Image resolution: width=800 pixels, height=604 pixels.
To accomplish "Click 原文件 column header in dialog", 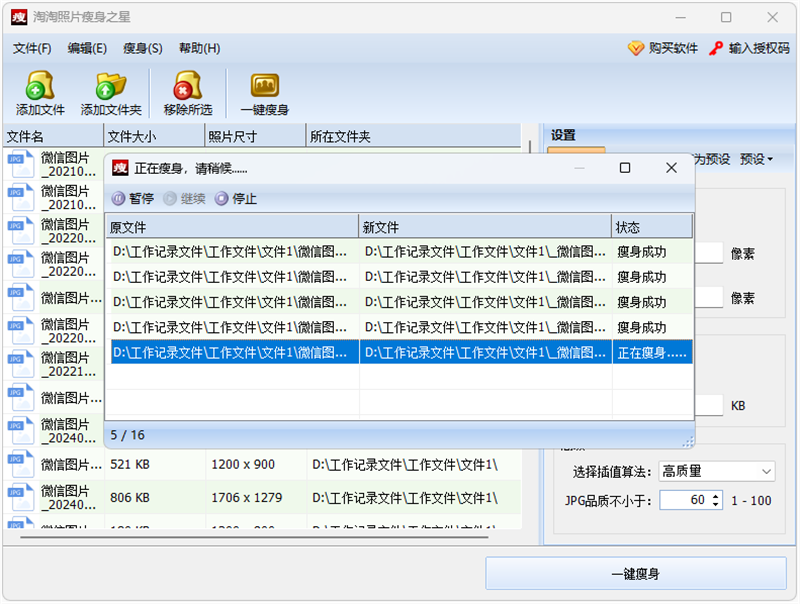I will [x=232, y=227].
